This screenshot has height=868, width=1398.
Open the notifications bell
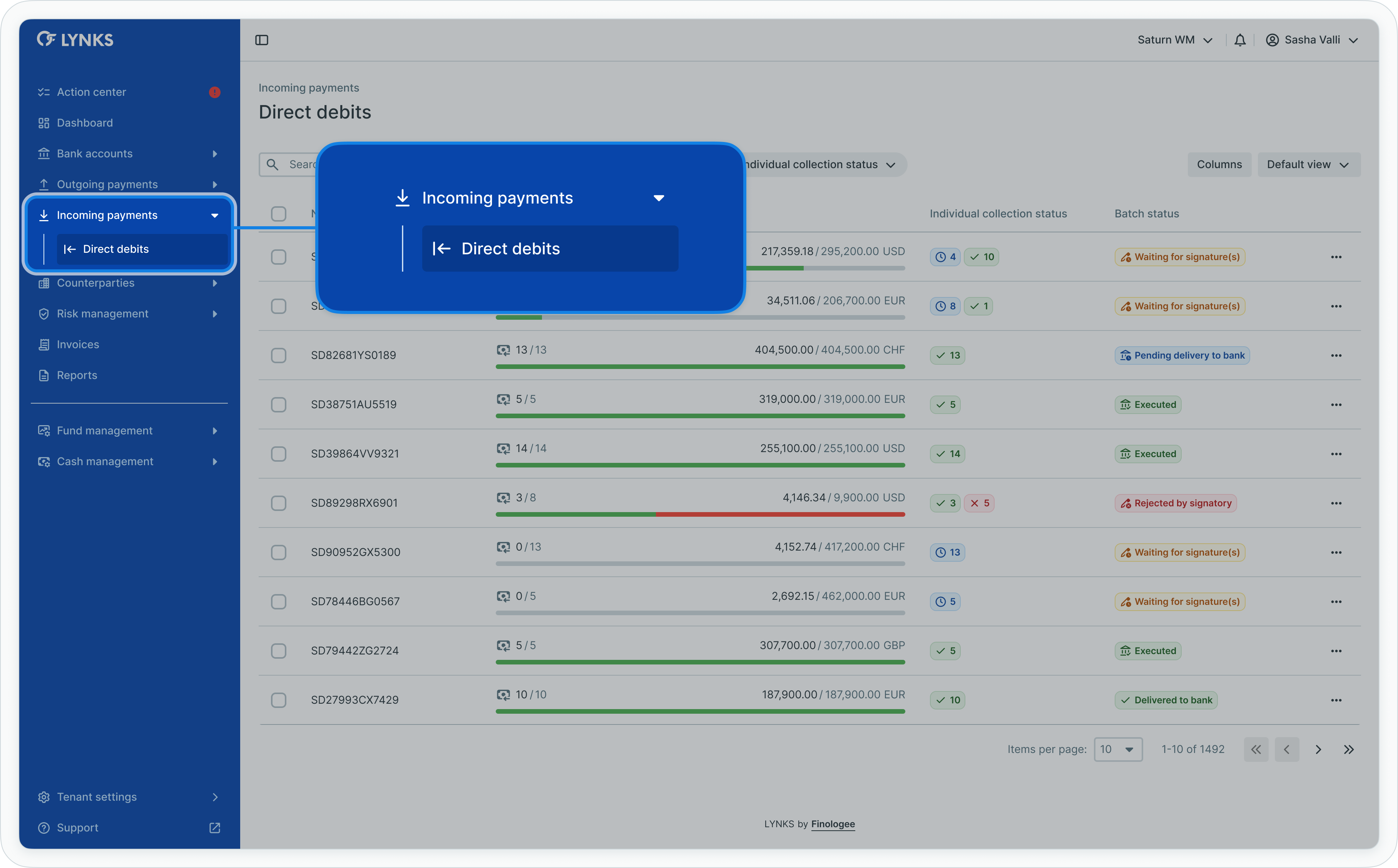(1239, 40)
